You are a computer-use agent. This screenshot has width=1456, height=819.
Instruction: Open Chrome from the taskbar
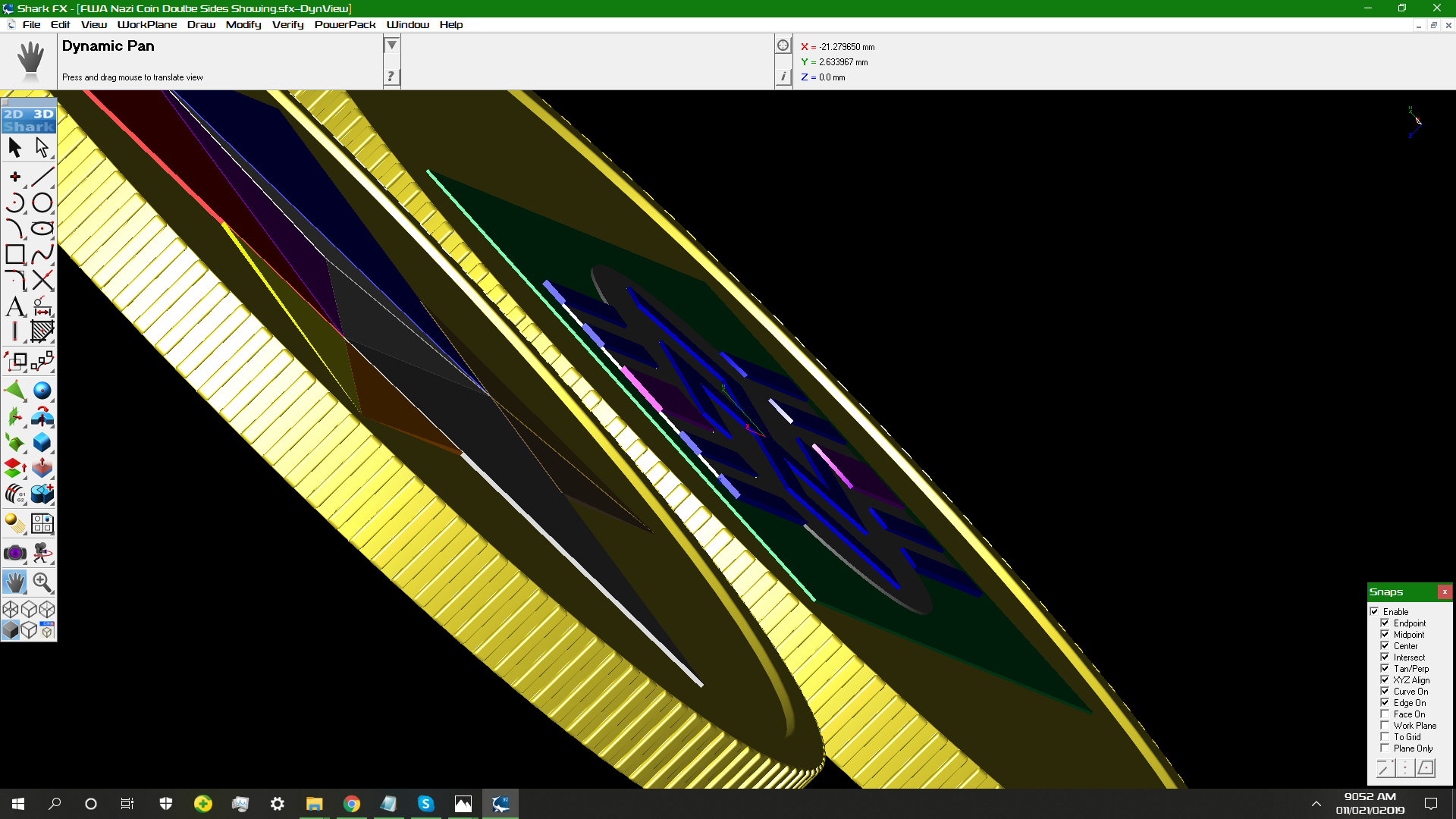(352, 804)
